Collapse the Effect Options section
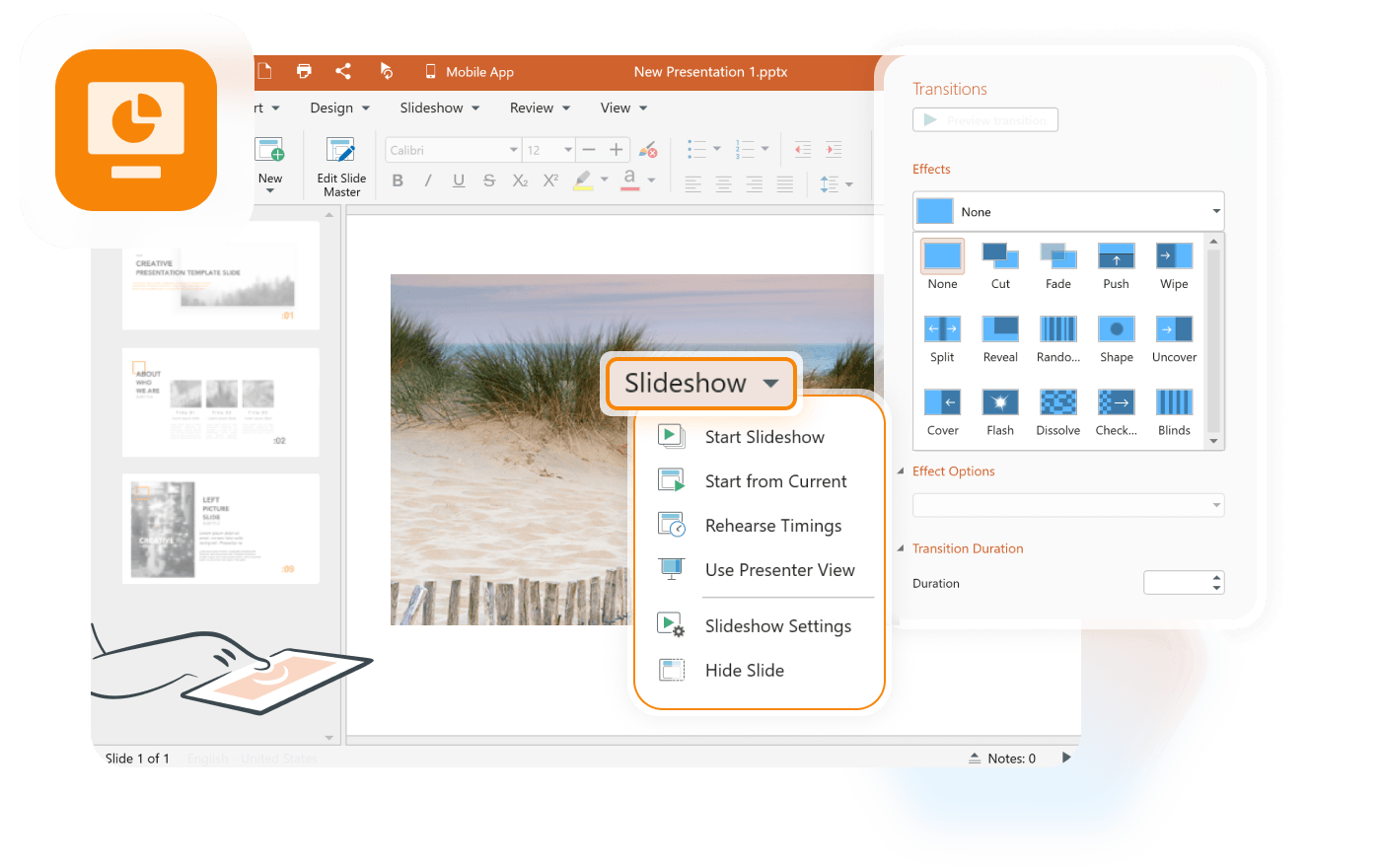 901,471
